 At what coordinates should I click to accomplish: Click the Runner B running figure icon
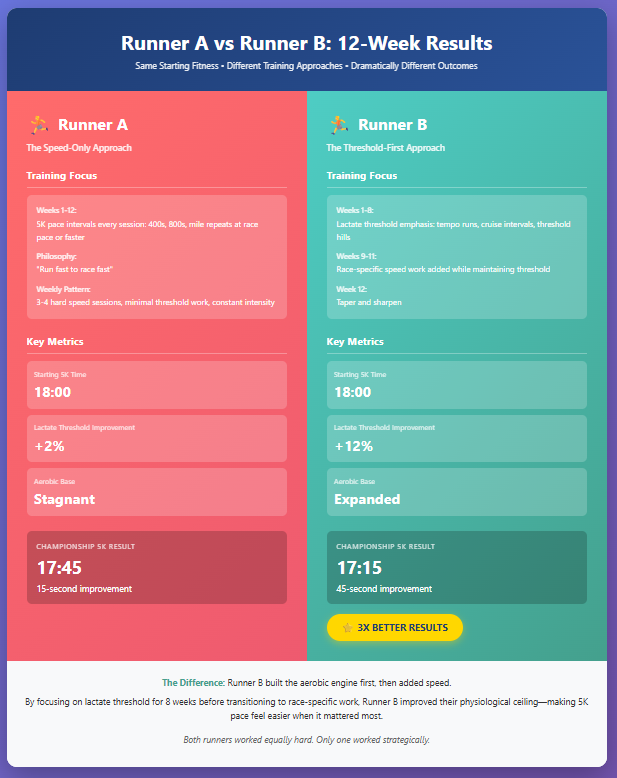coord(338,125)
